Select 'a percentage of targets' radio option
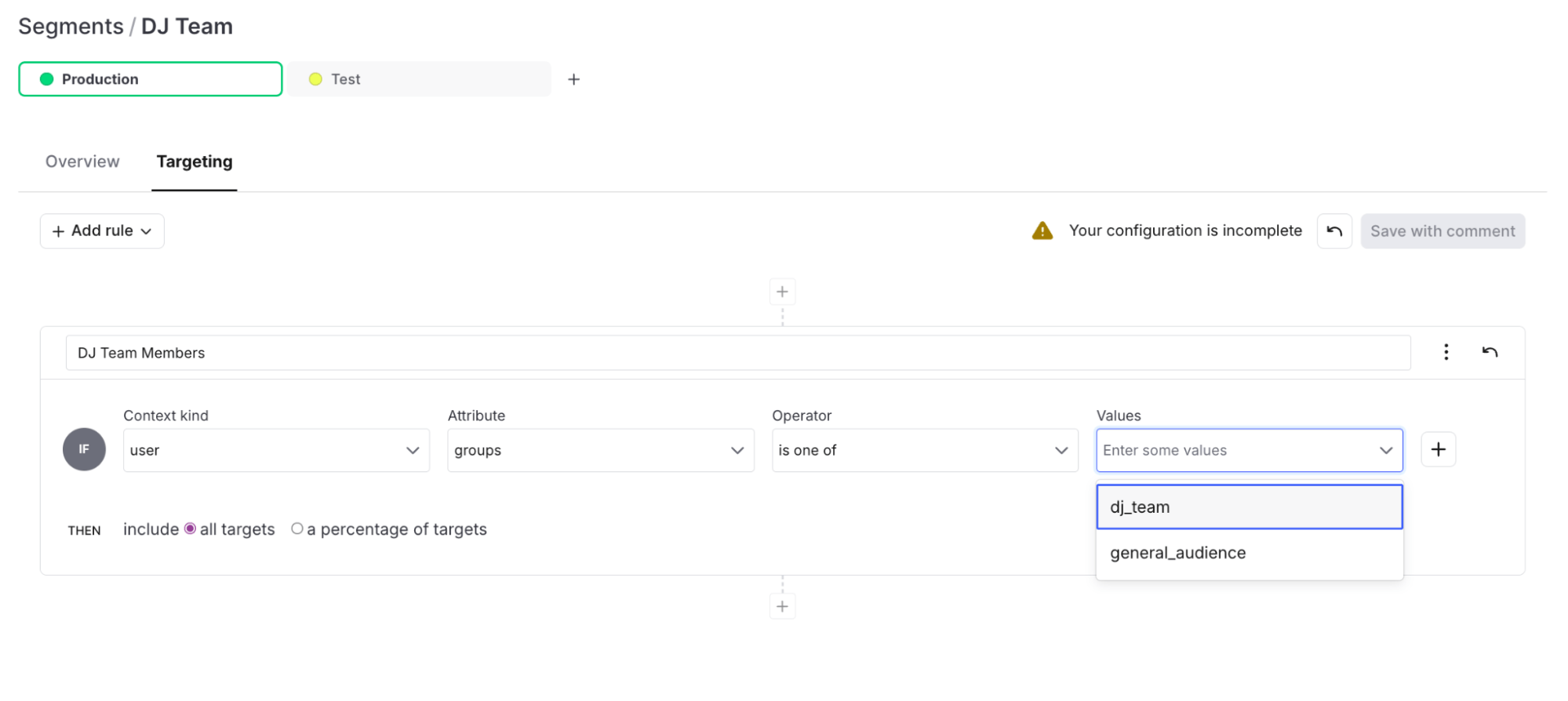Screen dimensions: 1568x701 (x=297, y=529)
